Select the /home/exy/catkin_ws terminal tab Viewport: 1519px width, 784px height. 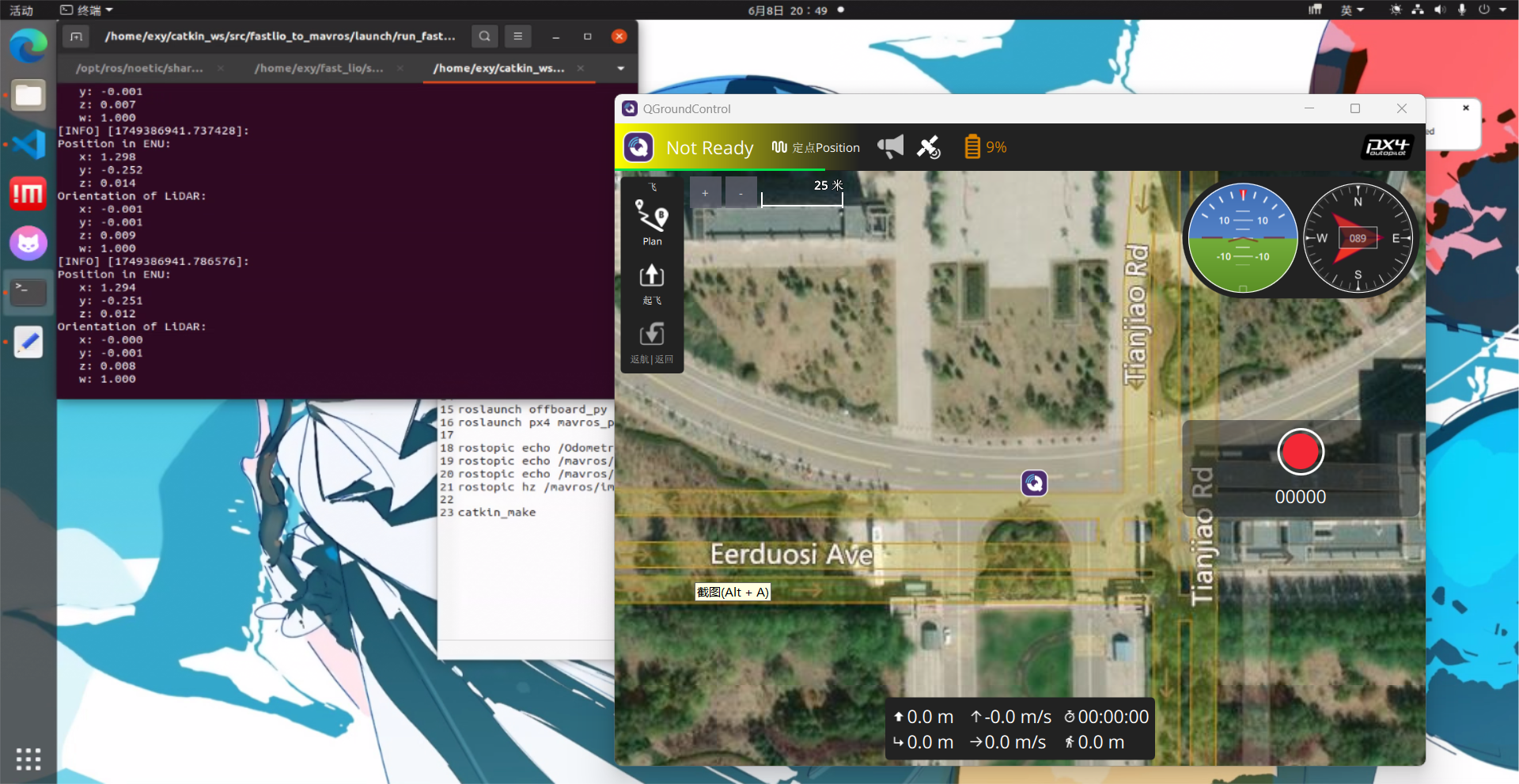(498, 69)
